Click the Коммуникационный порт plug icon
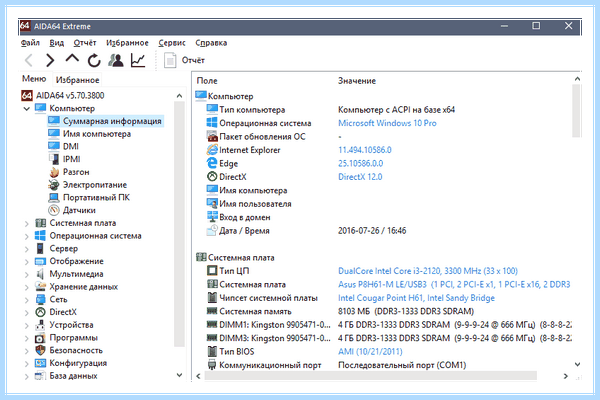 (x=212, y=364)
